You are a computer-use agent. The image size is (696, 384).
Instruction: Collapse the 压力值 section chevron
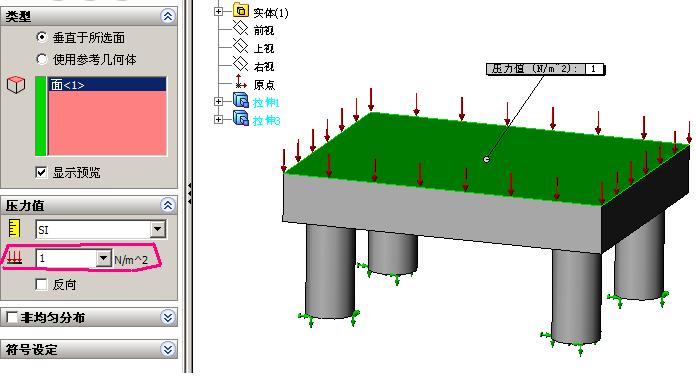click(x=168, y=205)
